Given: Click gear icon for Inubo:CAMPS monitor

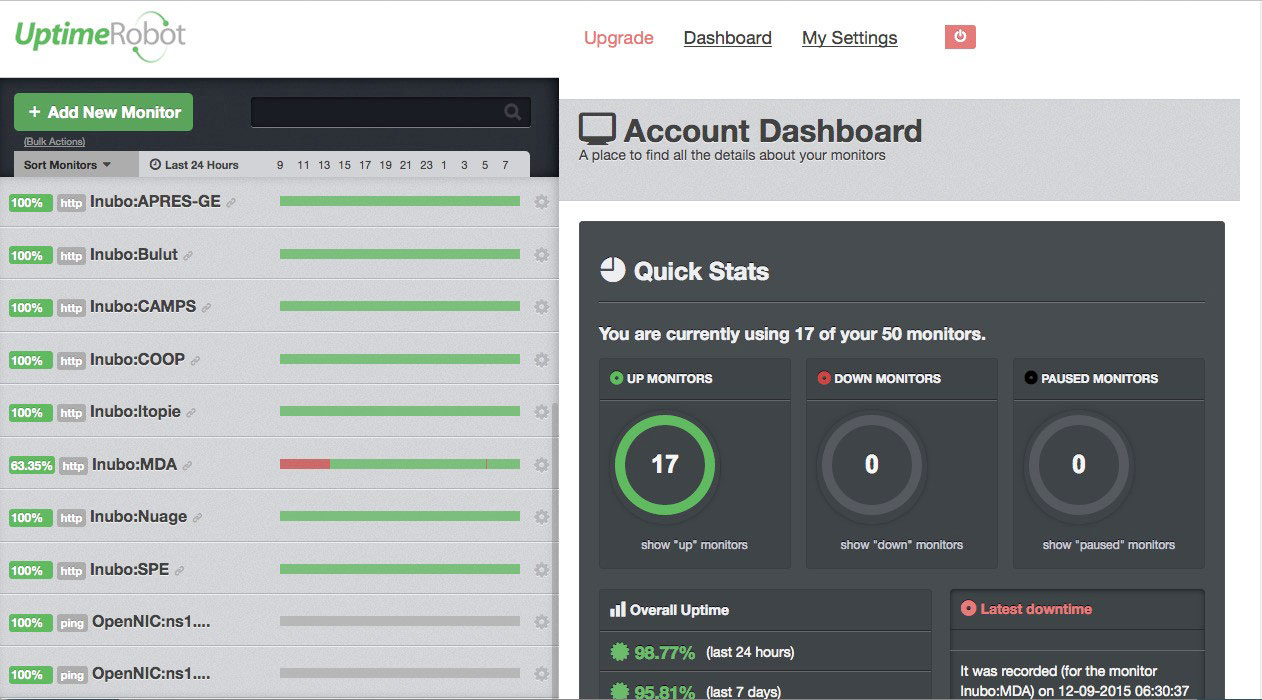Looking at the screenshot, I should pos(542,307).
